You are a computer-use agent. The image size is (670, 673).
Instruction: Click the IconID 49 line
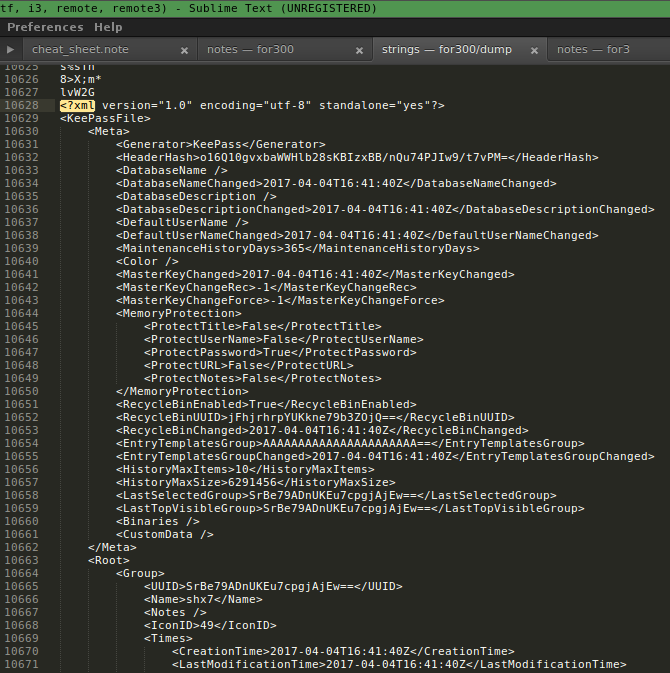pyautogui.click(x=210, y=625)
